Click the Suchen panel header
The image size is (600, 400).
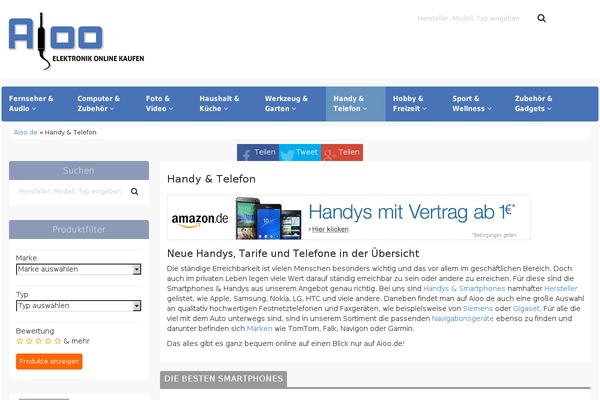pos(79,170)
